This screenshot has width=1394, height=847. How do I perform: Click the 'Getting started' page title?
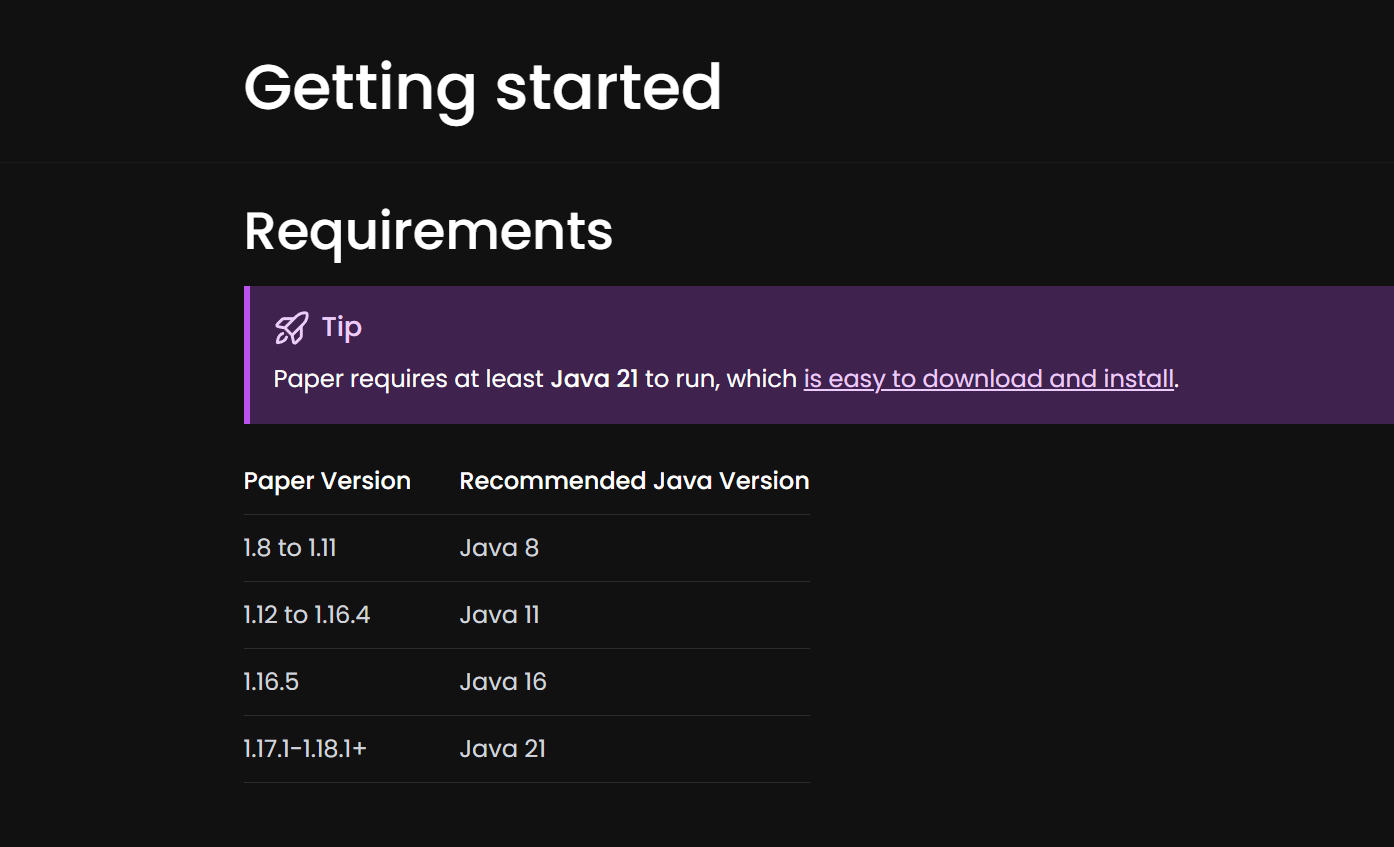coord(483,87)
